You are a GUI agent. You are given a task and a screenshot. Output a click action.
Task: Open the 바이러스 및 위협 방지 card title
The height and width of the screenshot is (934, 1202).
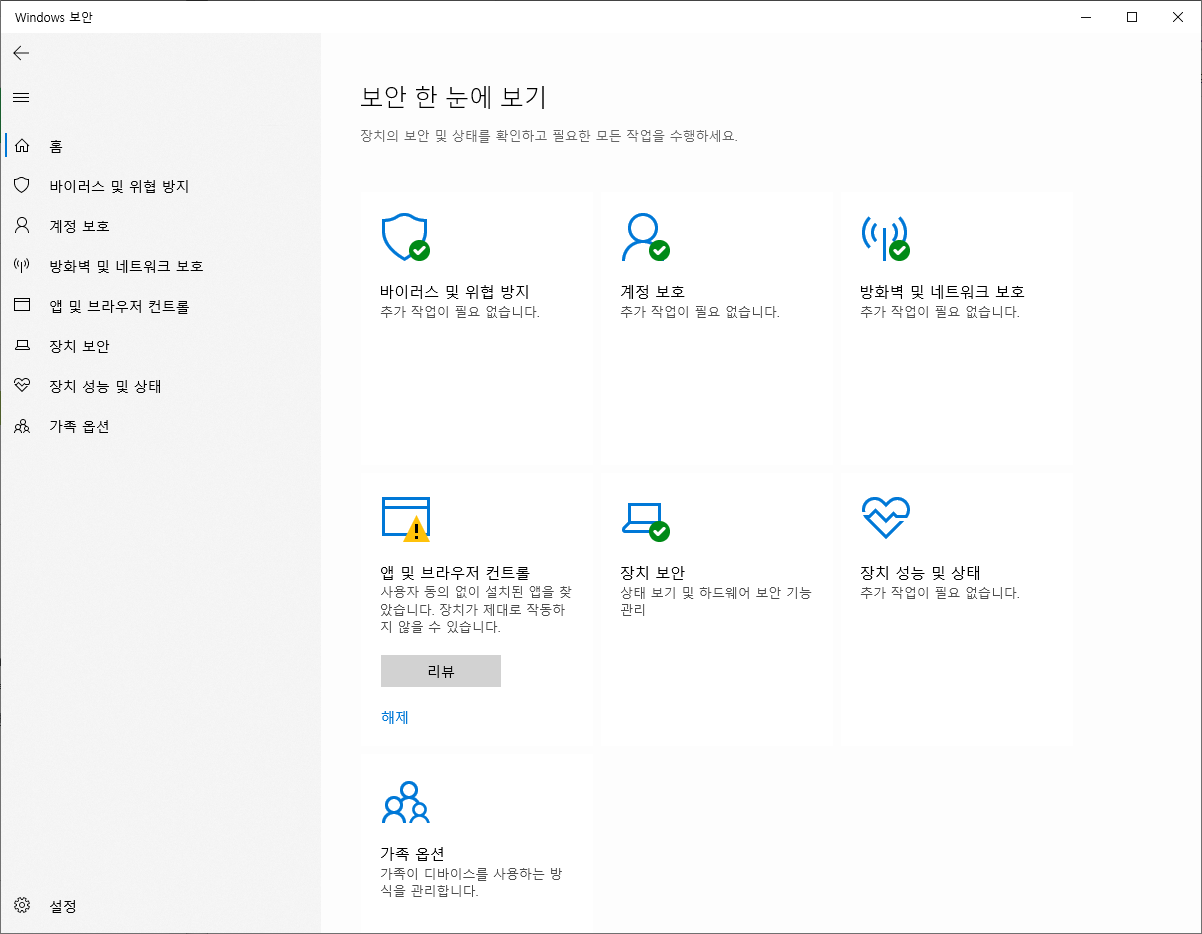455,292
